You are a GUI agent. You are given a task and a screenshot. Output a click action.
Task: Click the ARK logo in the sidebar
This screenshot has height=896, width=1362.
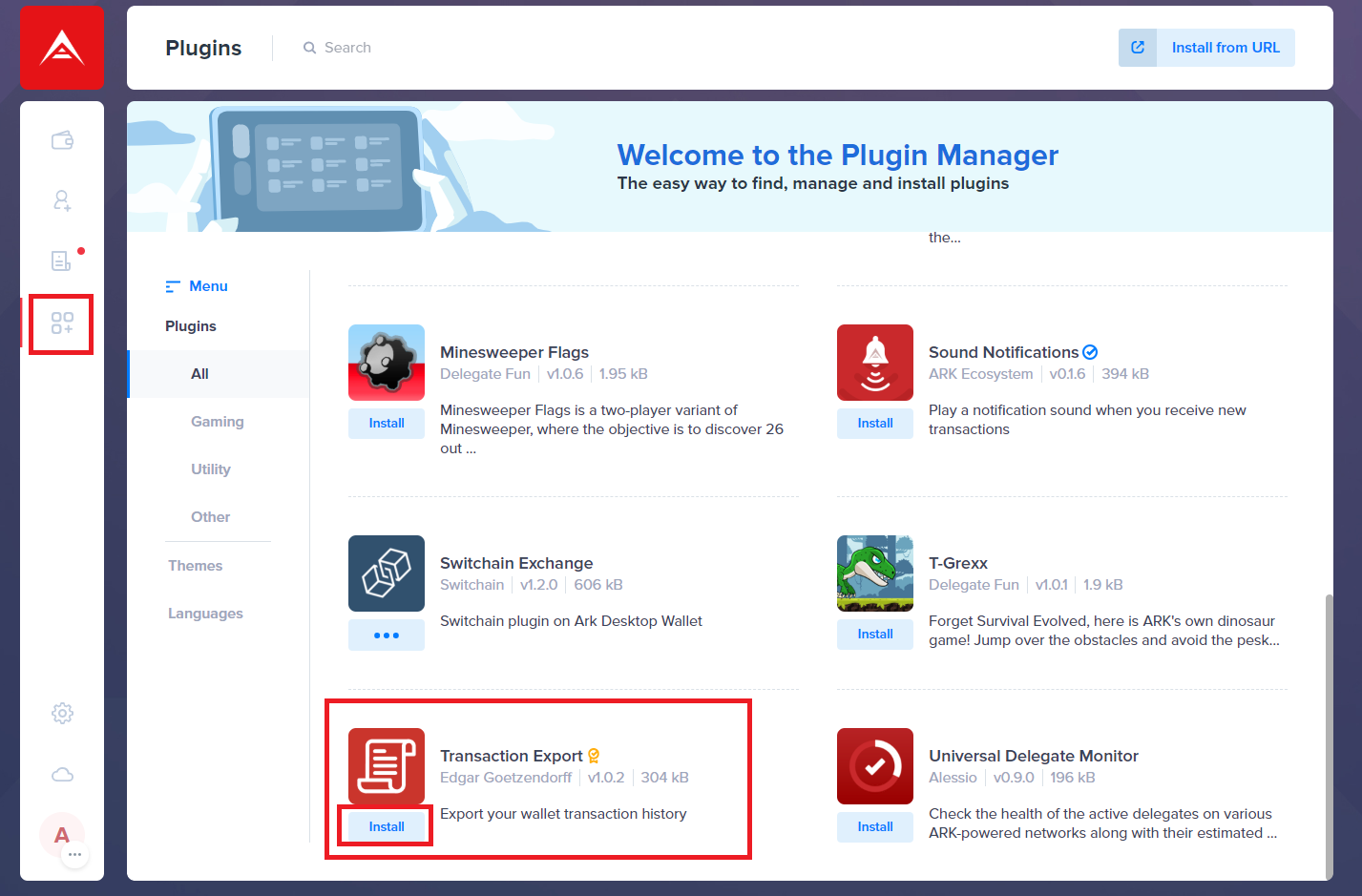tap(62, 48)
